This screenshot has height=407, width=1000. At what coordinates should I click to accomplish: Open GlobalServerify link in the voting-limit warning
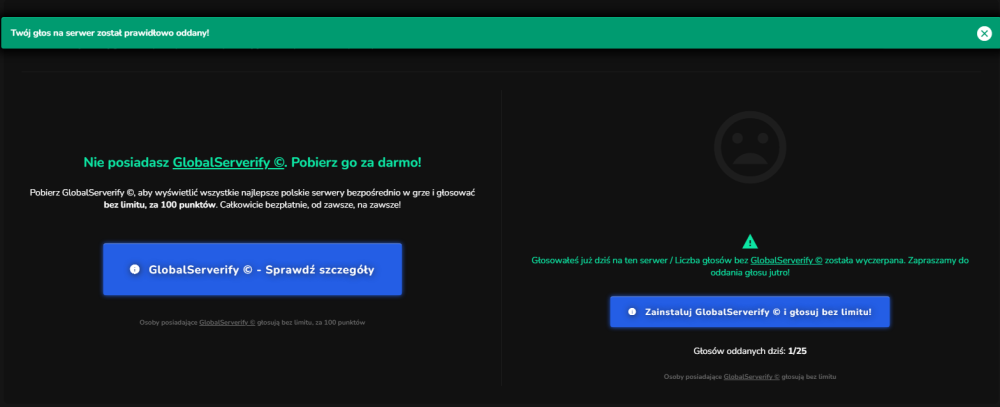click(786, 260)
